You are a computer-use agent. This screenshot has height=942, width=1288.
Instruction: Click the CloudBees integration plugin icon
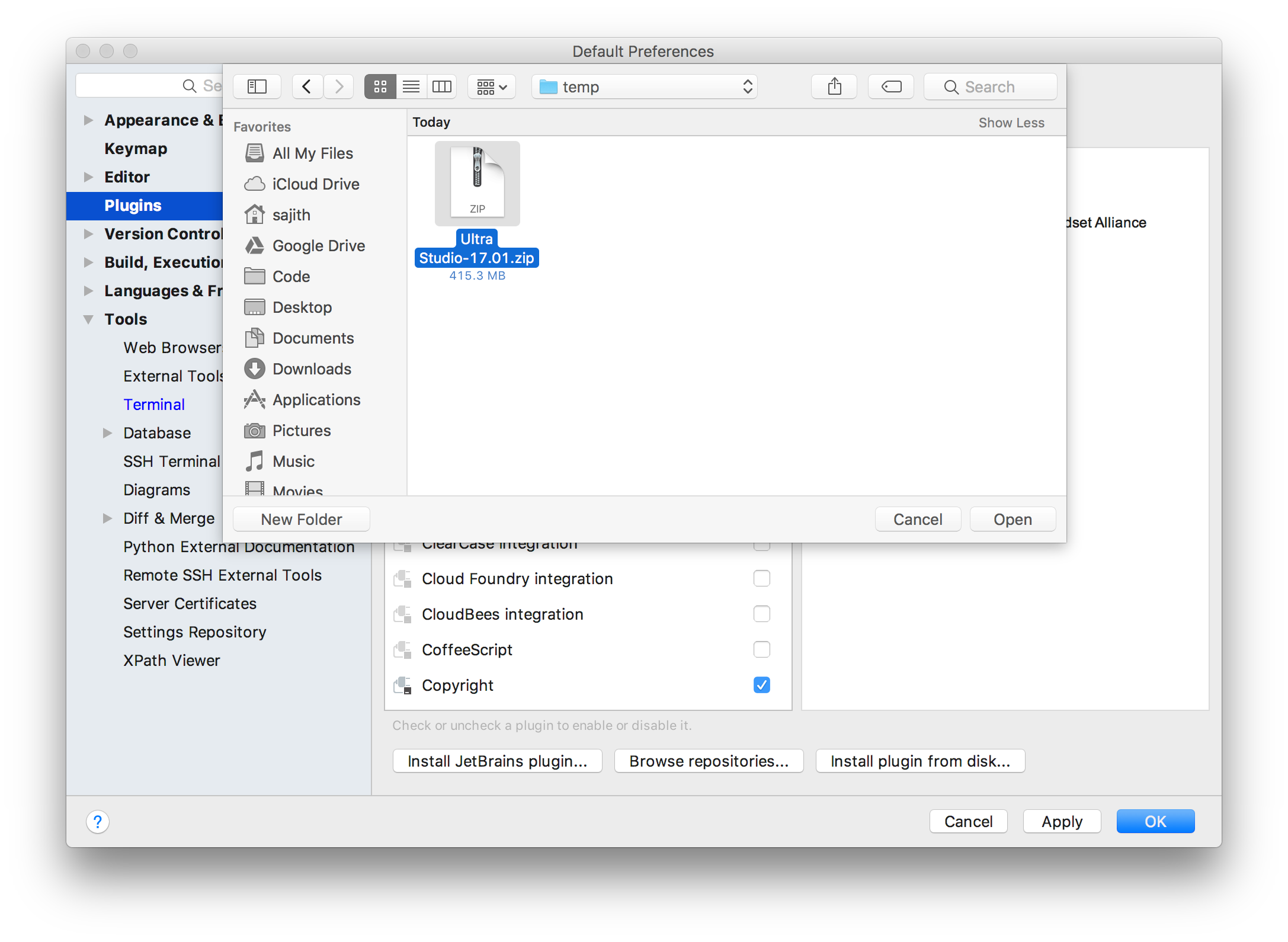coord(403,614)
